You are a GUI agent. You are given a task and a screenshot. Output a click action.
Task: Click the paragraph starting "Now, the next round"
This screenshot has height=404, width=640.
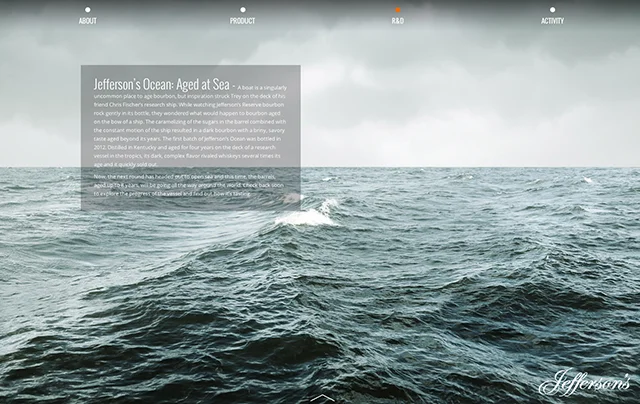tap(189, 185)
